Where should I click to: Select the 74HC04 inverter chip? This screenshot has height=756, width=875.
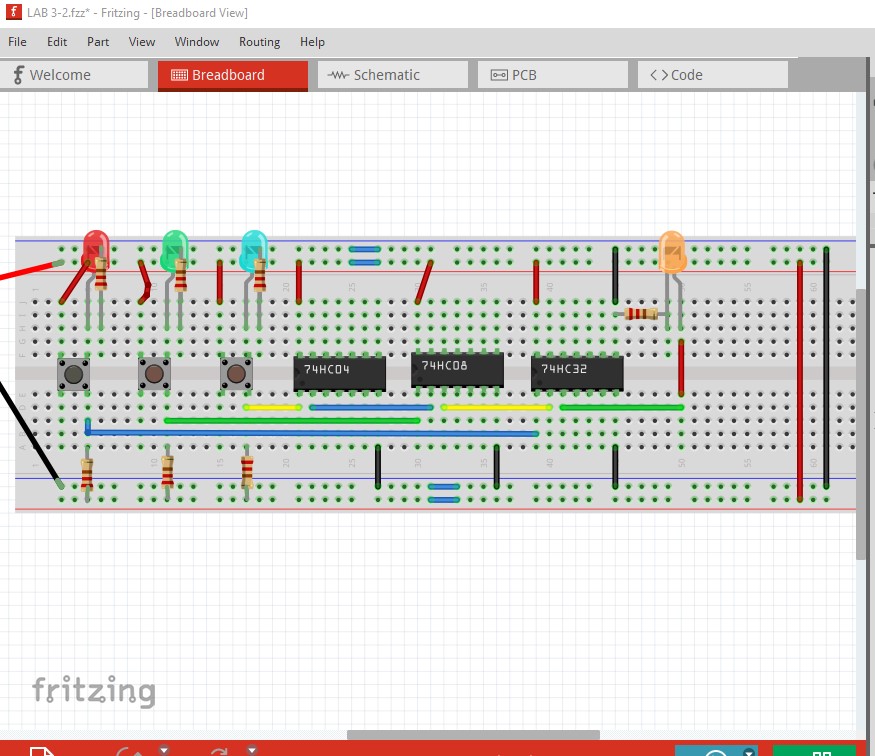[x=339, y=373]
